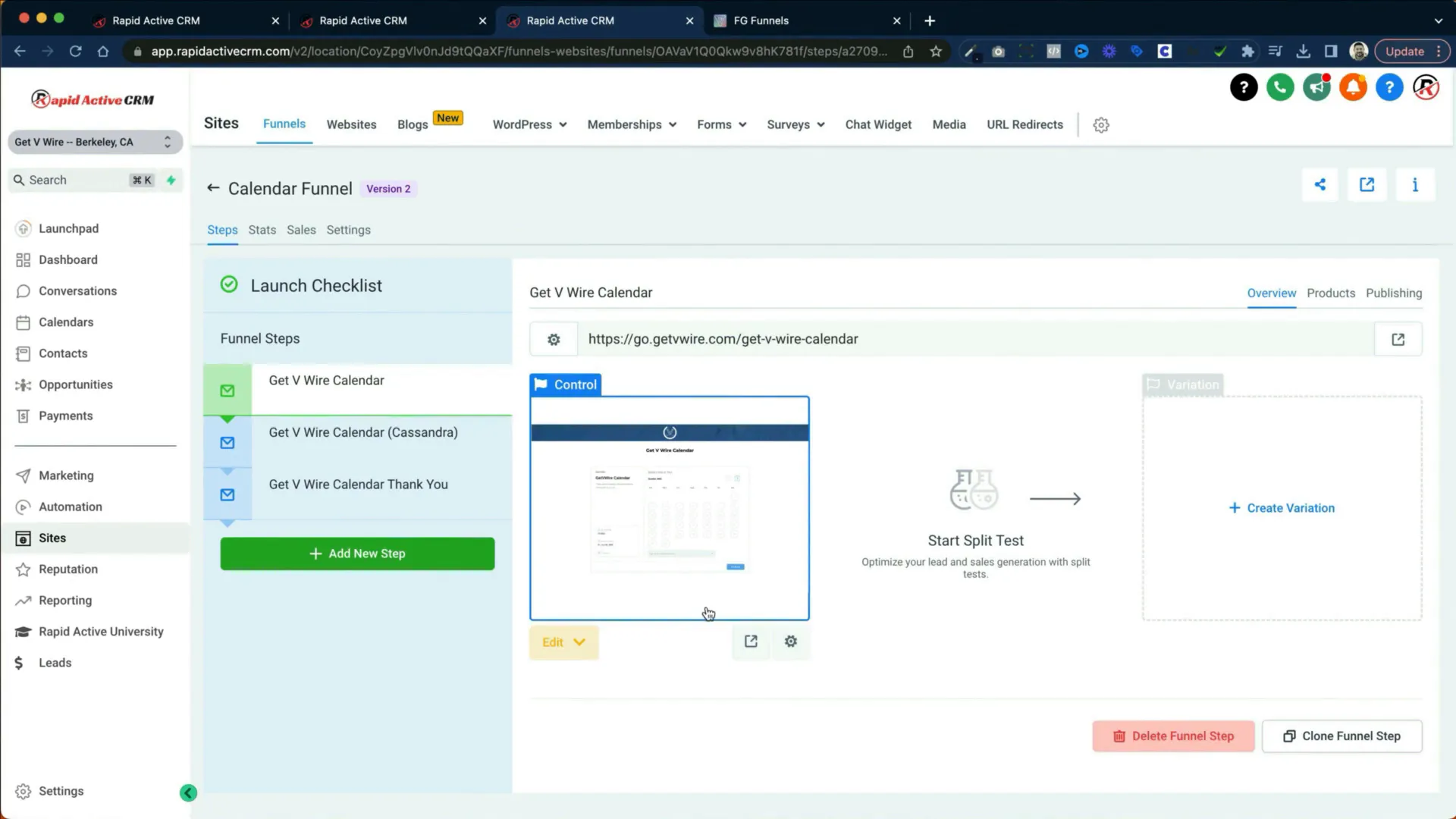Select the Overview tab
The height and width of the screenshot is (819, 1456).
click(1272, 293)
